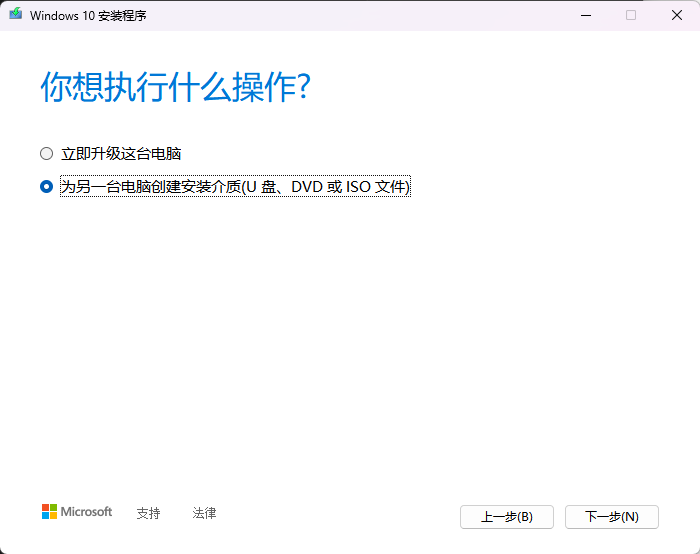Select the 立即升级这台电脑 radio button
The height and width of the screenshot is (554, 700).
46,154
